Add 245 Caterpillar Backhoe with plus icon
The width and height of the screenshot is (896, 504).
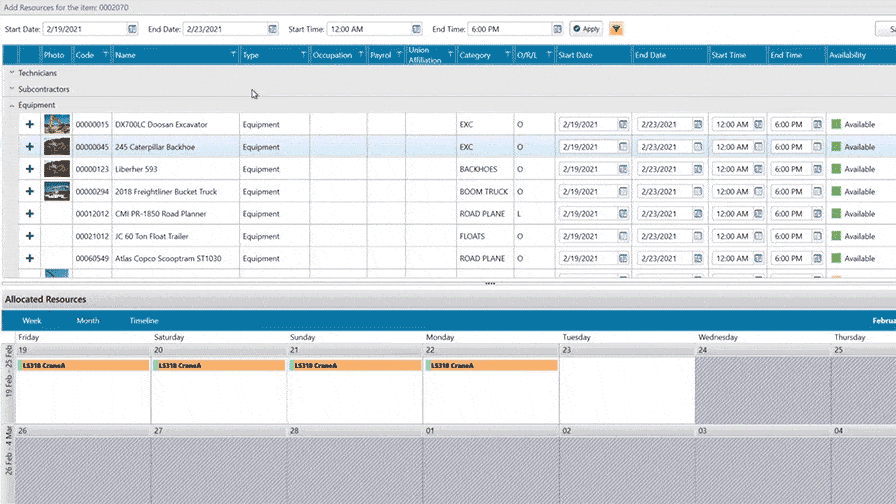(30, 147)
